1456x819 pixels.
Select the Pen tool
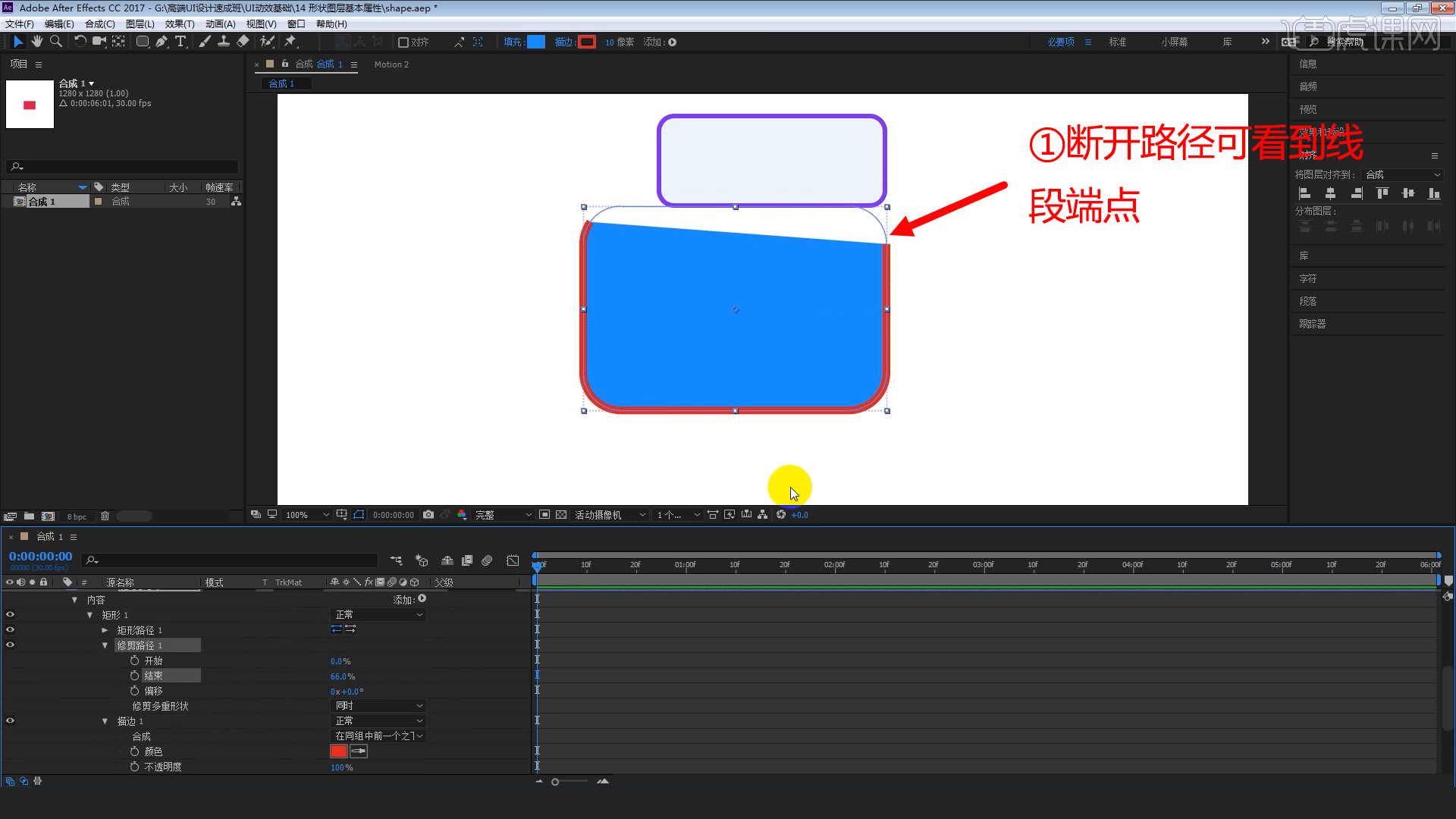pyautogui.click(x=162, y=42)
